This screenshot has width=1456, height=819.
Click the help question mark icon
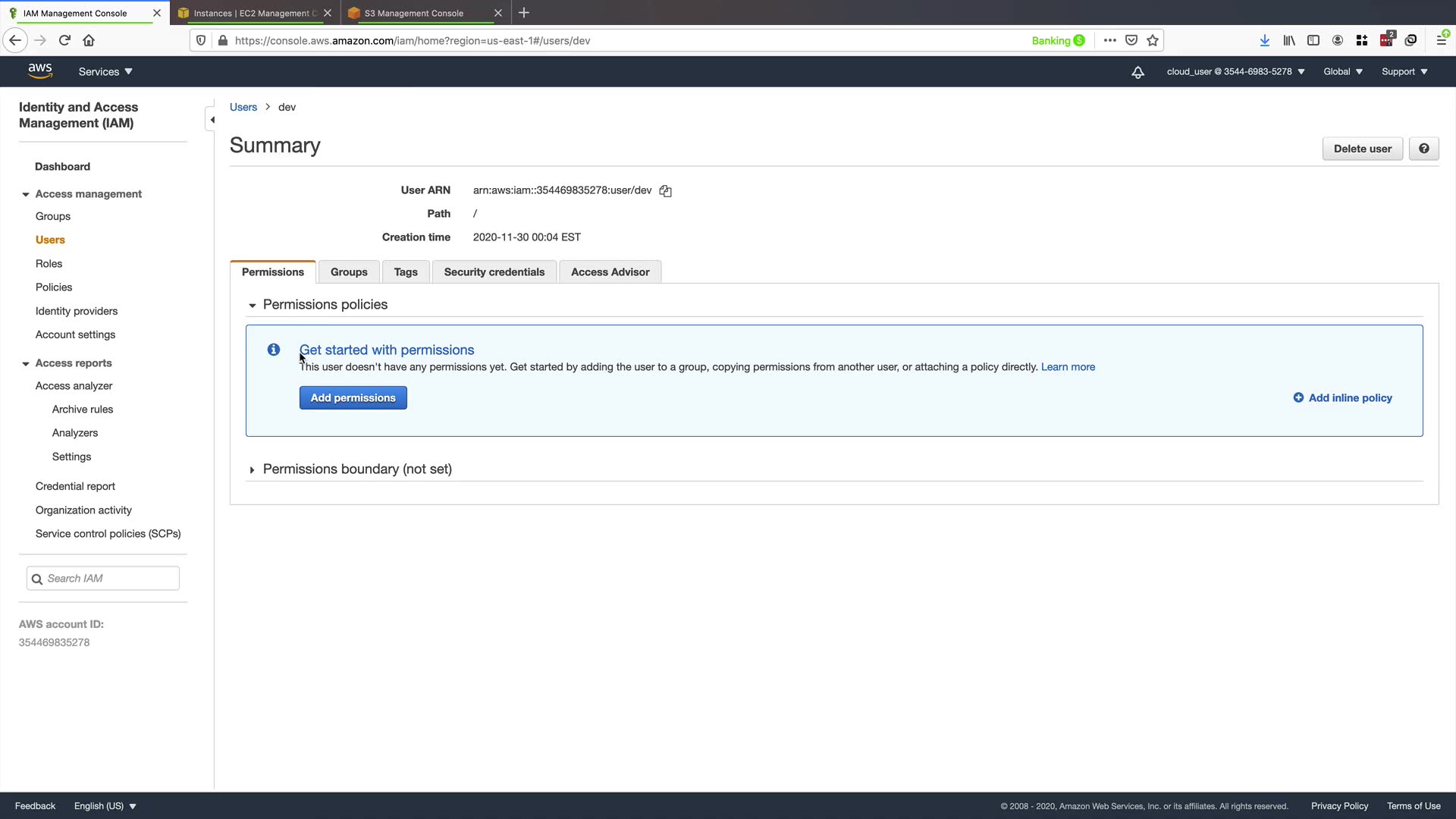1423,149
